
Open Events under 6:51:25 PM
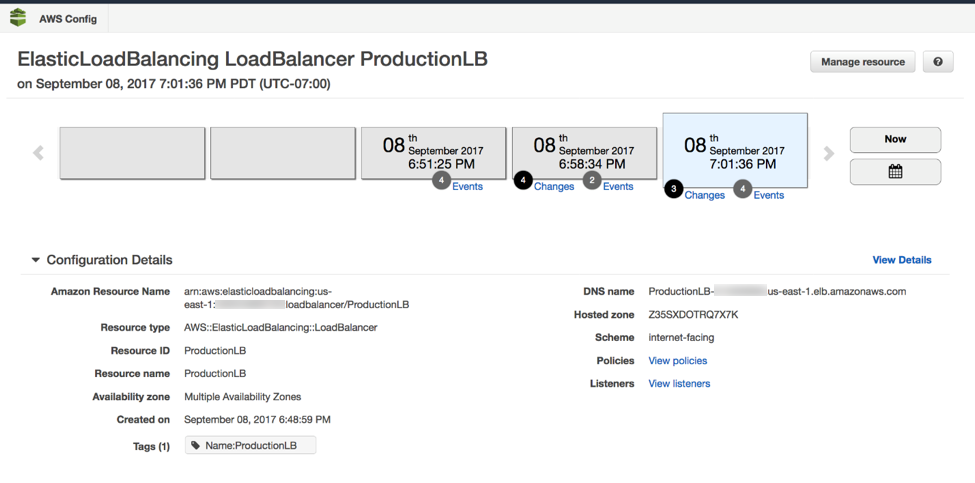(467, 186)
